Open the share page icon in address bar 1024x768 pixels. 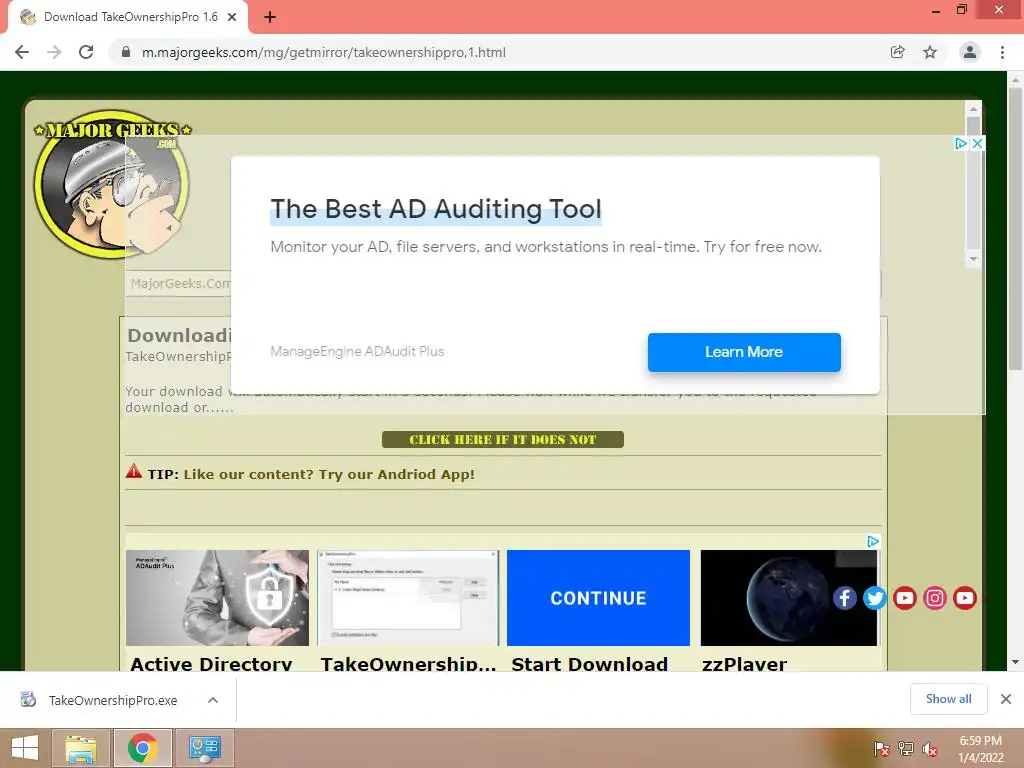coord(897,52)
